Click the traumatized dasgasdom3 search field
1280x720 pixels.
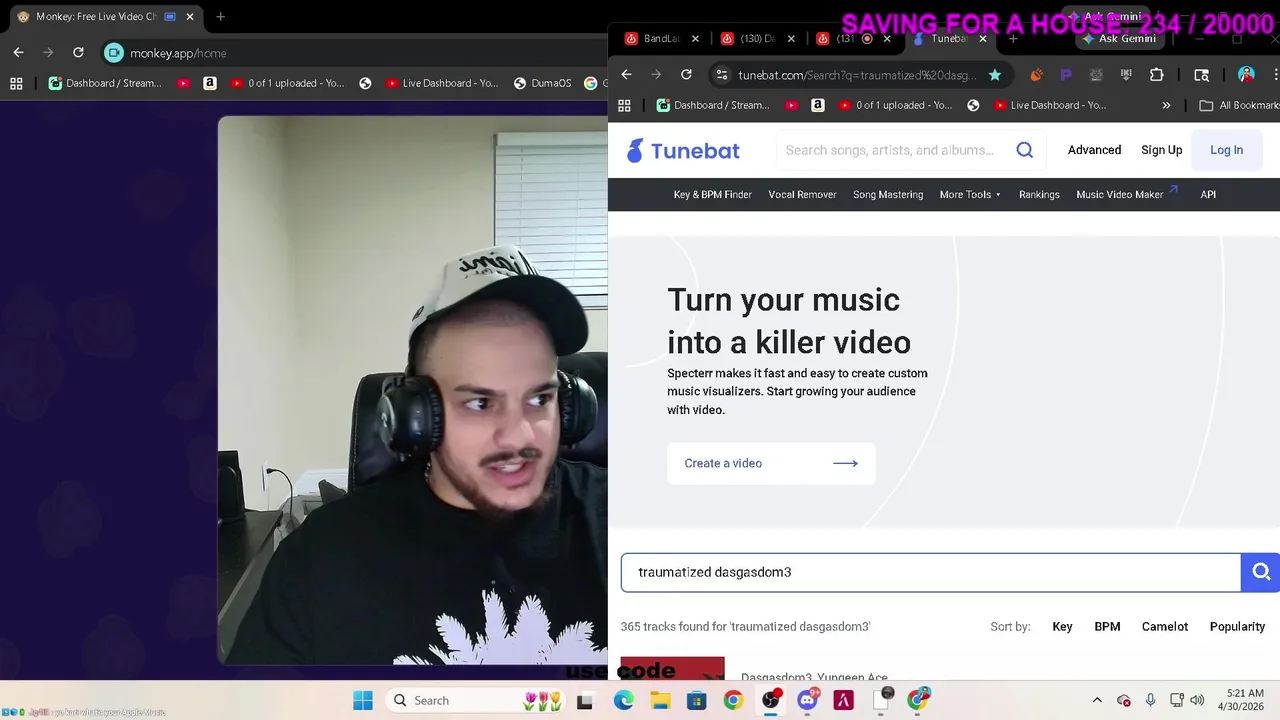point(930,572)
